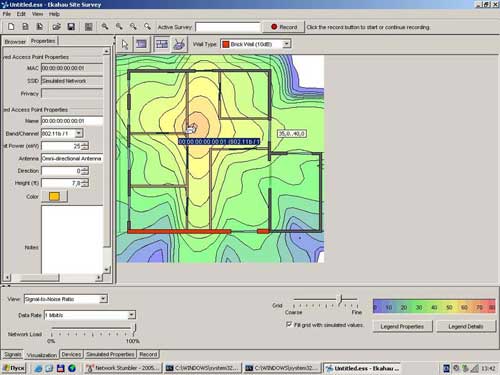Switch to the Browser tab
Viewport: 500px width, 375px height.
[15, 42]
